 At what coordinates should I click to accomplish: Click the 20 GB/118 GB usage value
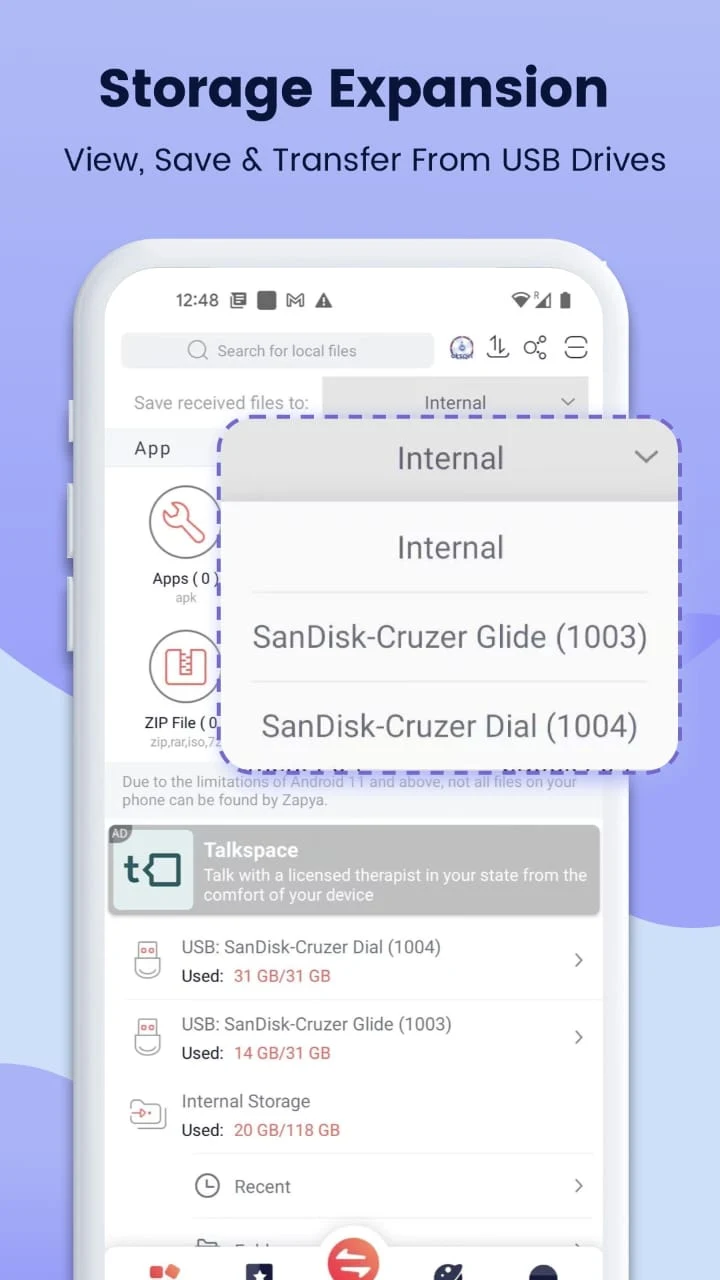(x=287, y=1130)
